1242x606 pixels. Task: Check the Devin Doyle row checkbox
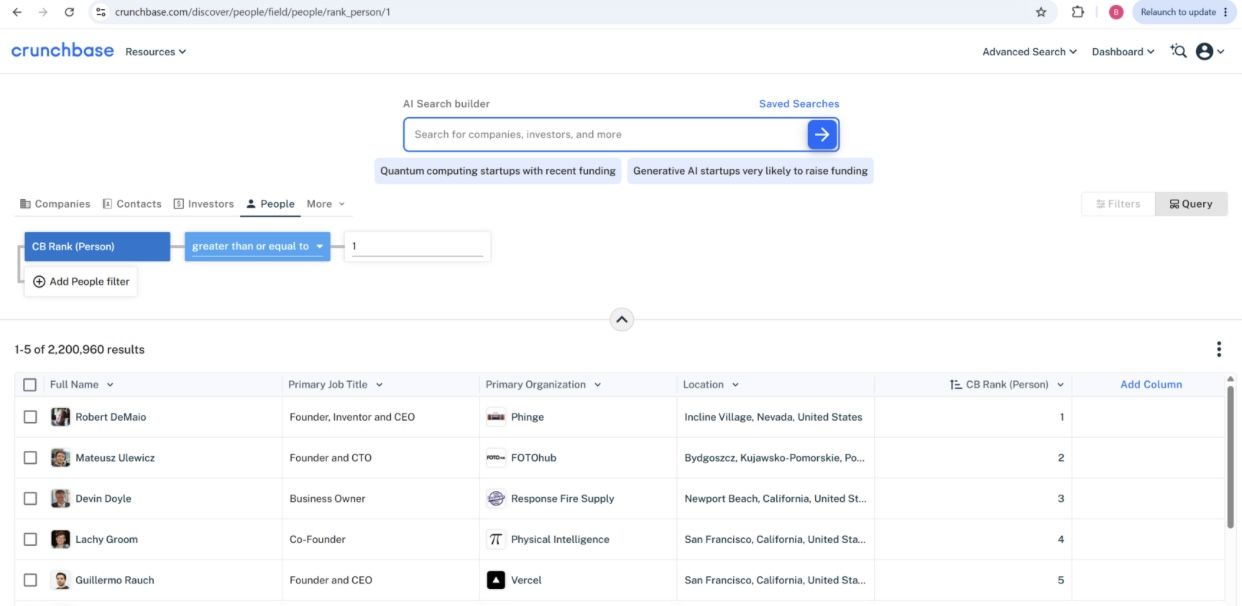tap(30, 498)
